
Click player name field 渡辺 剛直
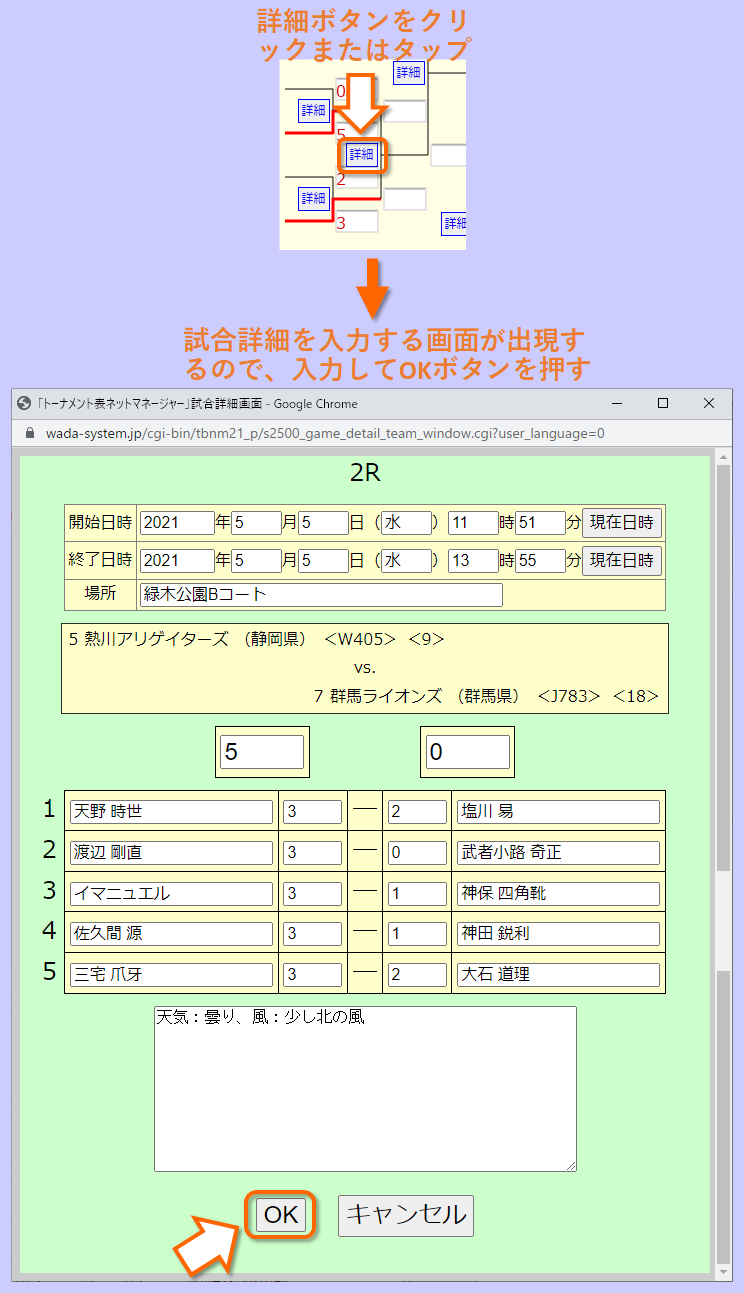[171, 852]
